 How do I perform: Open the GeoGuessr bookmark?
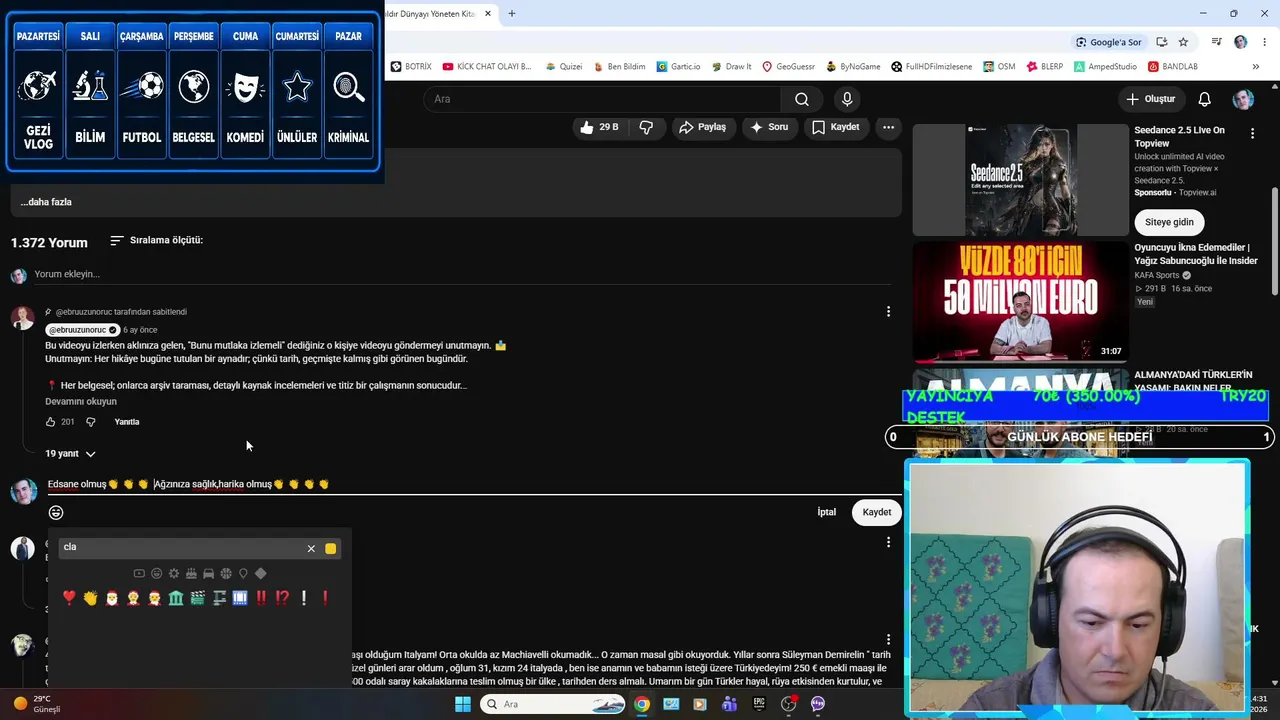[788, 67]
